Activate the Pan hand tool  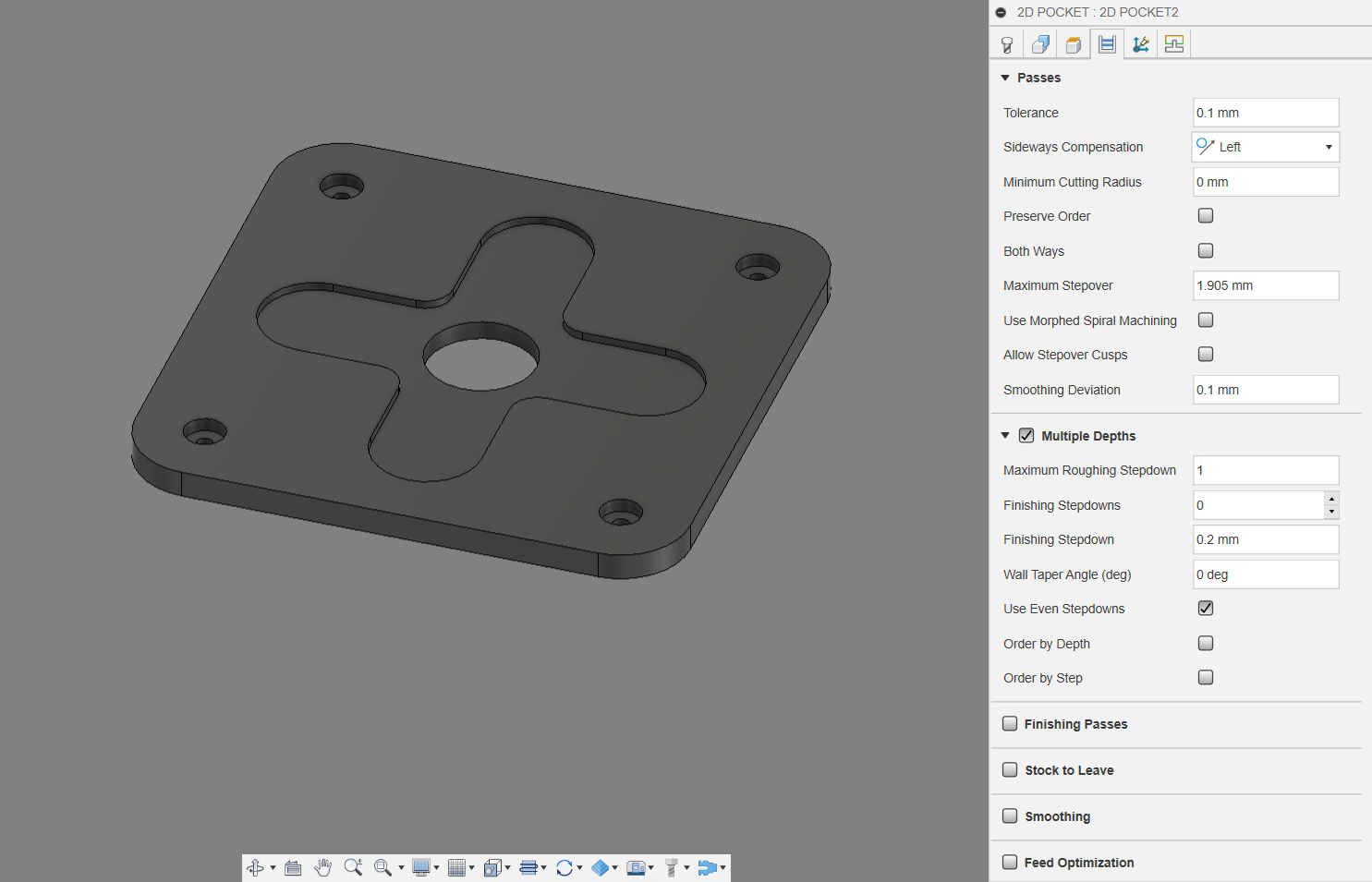click(322, 867)
